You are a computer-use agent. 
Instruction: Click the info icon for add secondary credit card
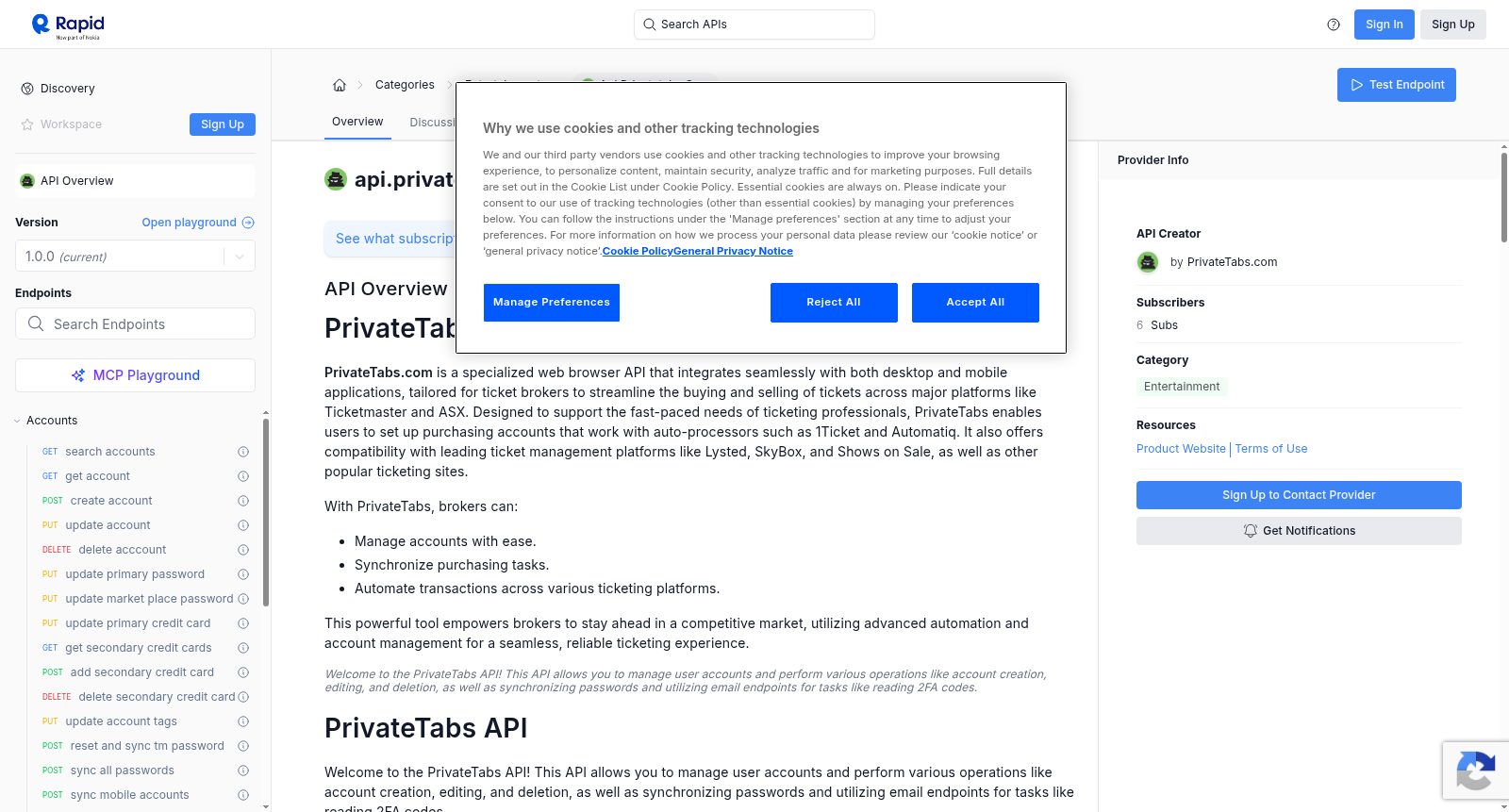[x=243, y=672]
